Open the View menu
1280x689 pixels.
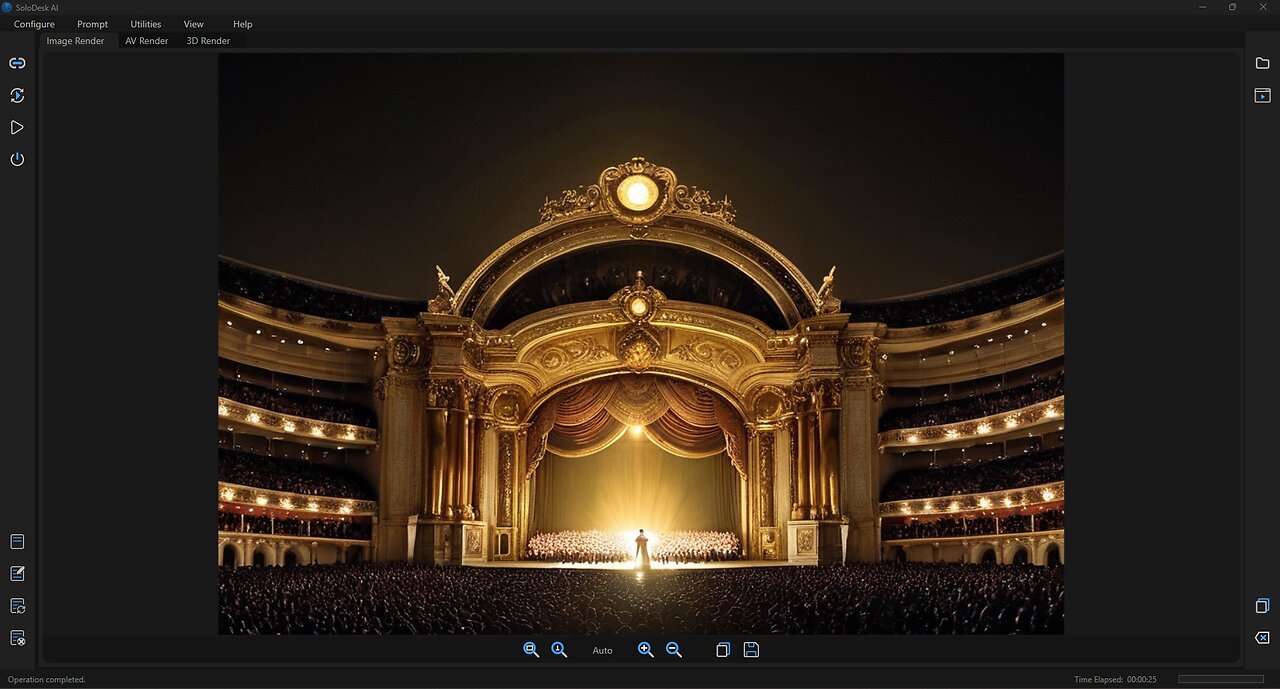coord(194,24)
